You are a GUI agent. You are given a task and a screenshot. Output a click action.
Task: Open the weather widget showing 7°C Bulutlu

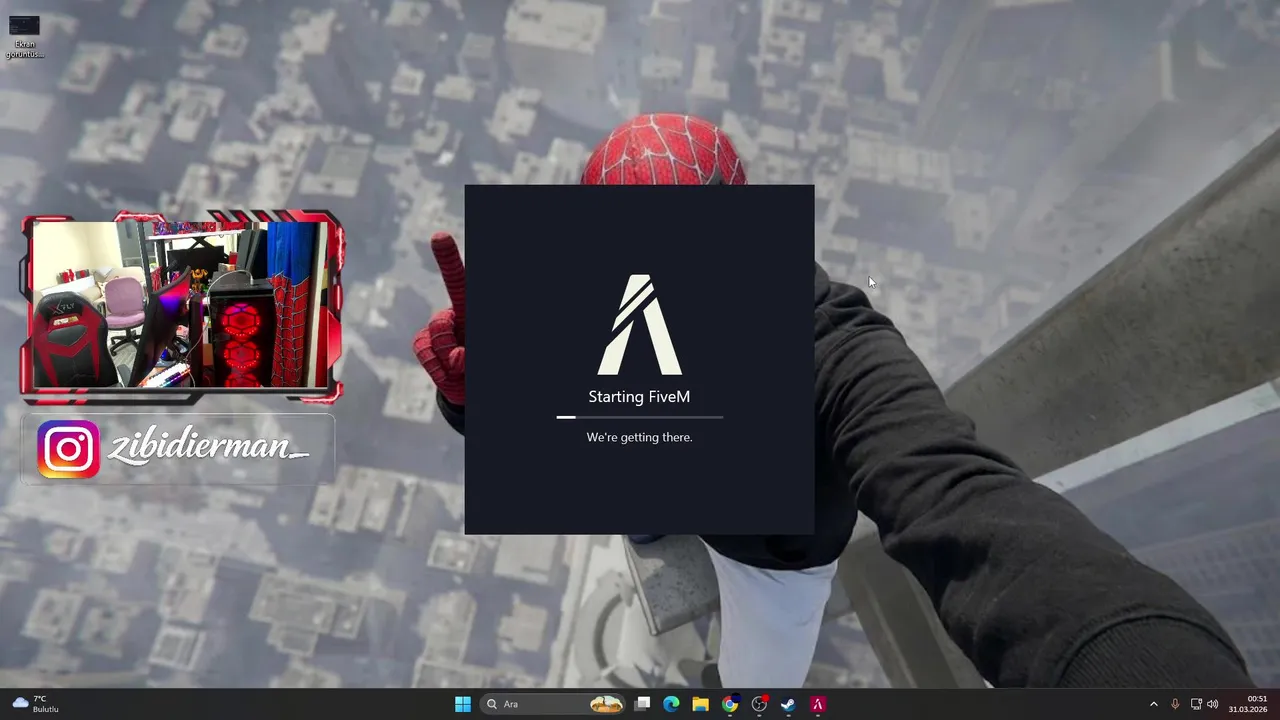click(36, 704)
